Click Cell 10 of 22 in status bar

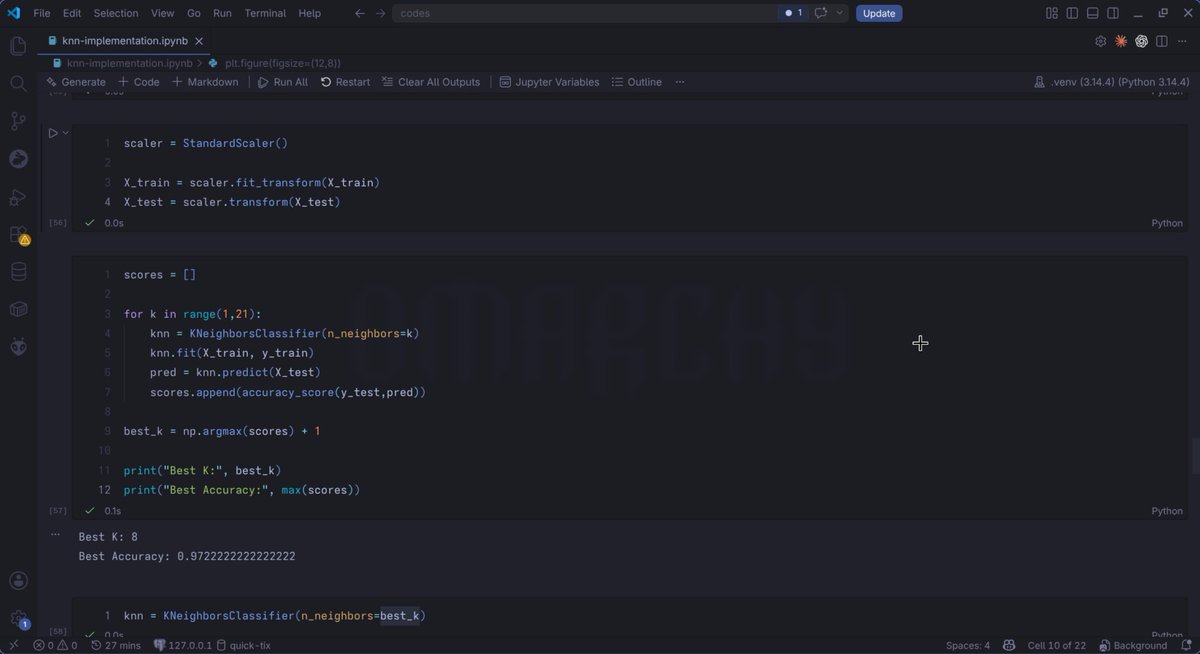coord(1058,646)
